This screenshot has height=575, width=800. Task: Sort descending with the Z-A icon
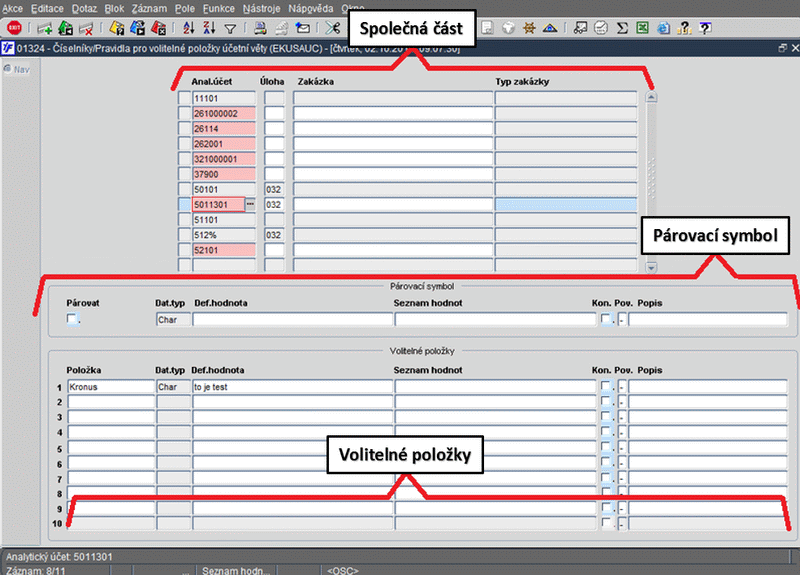209,28
